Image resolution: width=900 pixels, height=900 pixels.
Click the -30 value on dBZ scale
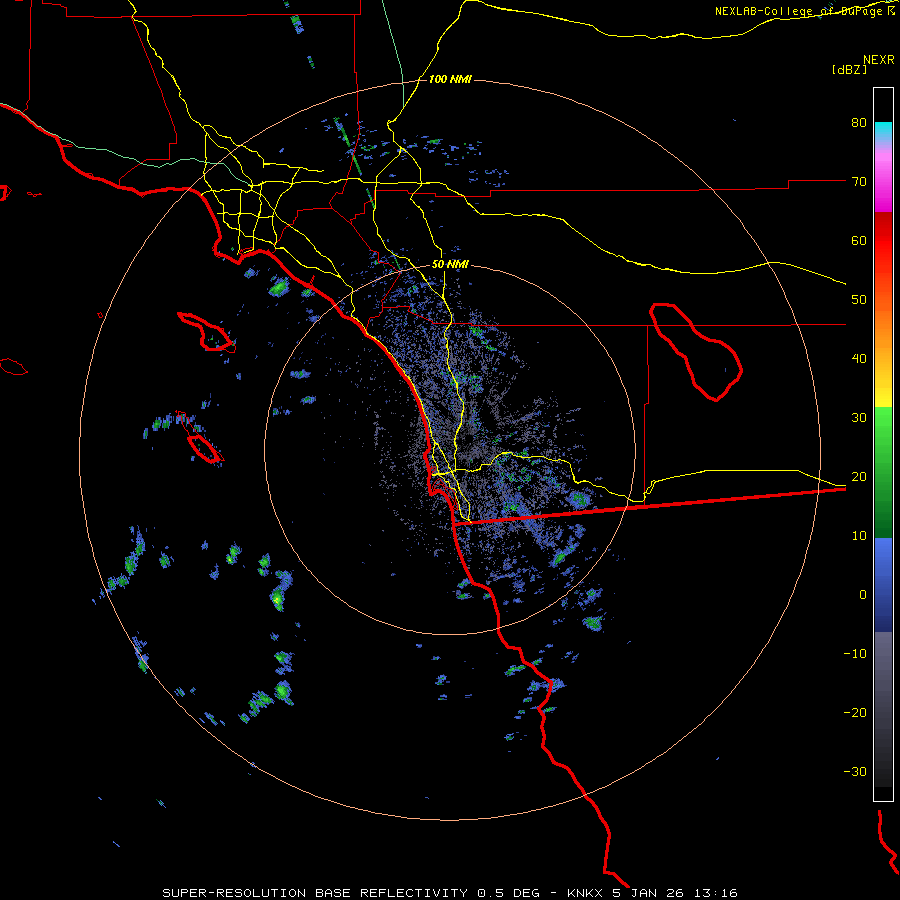(855, 772)
